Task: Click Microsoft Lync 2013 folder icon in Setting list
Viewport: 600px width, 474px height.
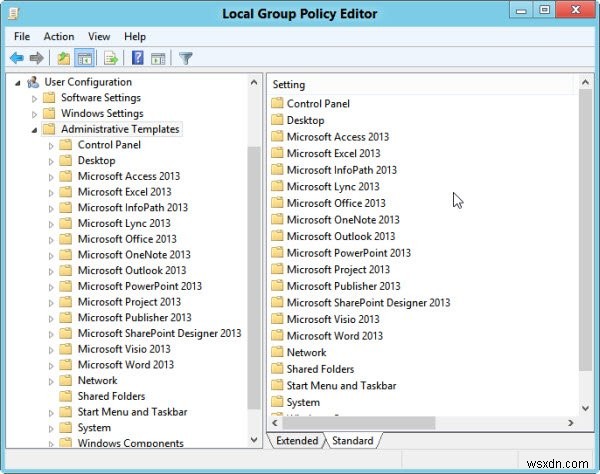Action: coord(277,186)
